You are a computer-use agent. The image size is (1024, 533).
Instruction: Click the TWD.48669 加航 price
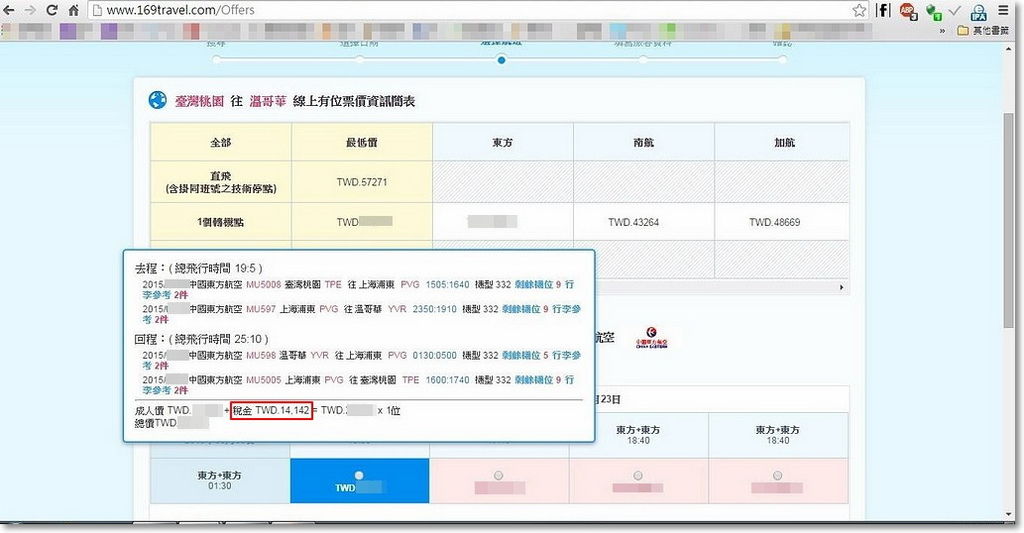[x=775, y=222]
